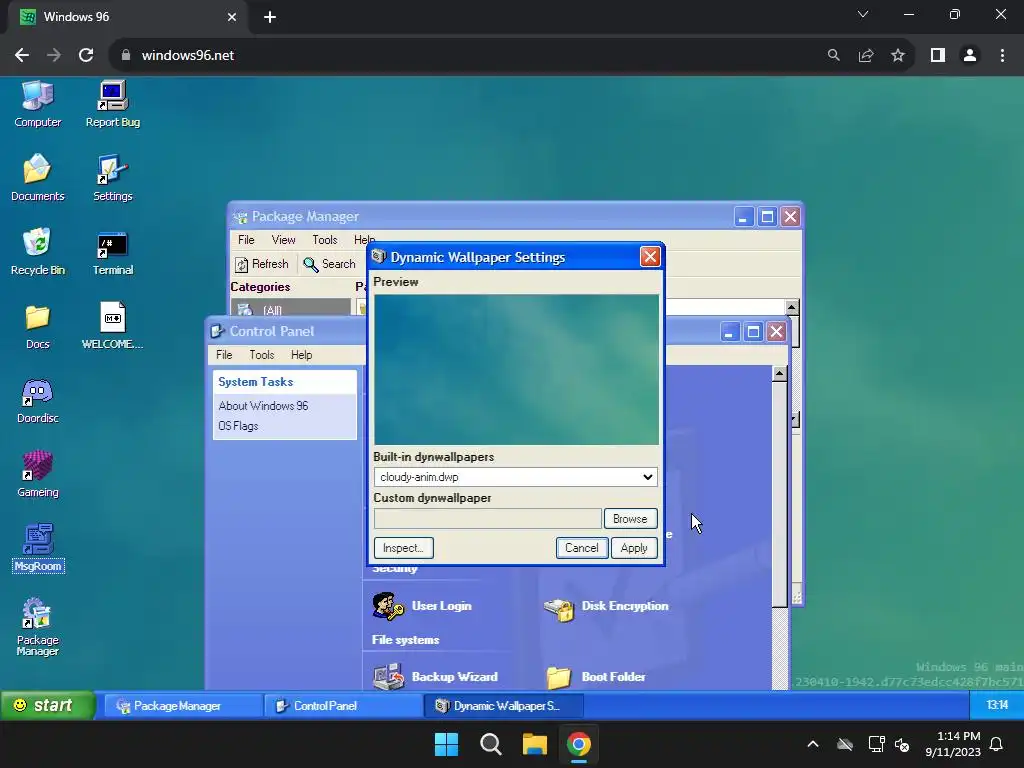The width and height of the screenshot is (1024, 768).
Task: Open Backup Wizard in Control Panel
Action: point(435,677)
